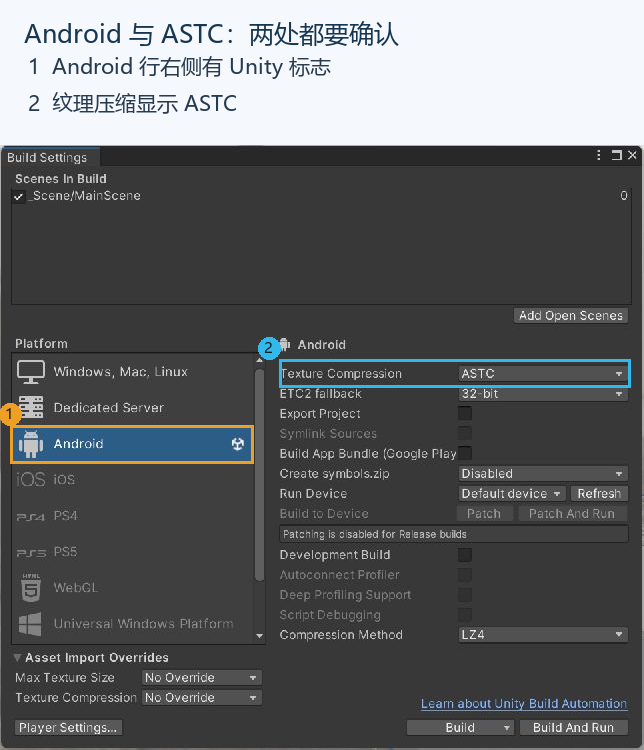Screen dimensions: 644x750
Task: Click the Build And Run button
Action: click(x=573, y=728)
